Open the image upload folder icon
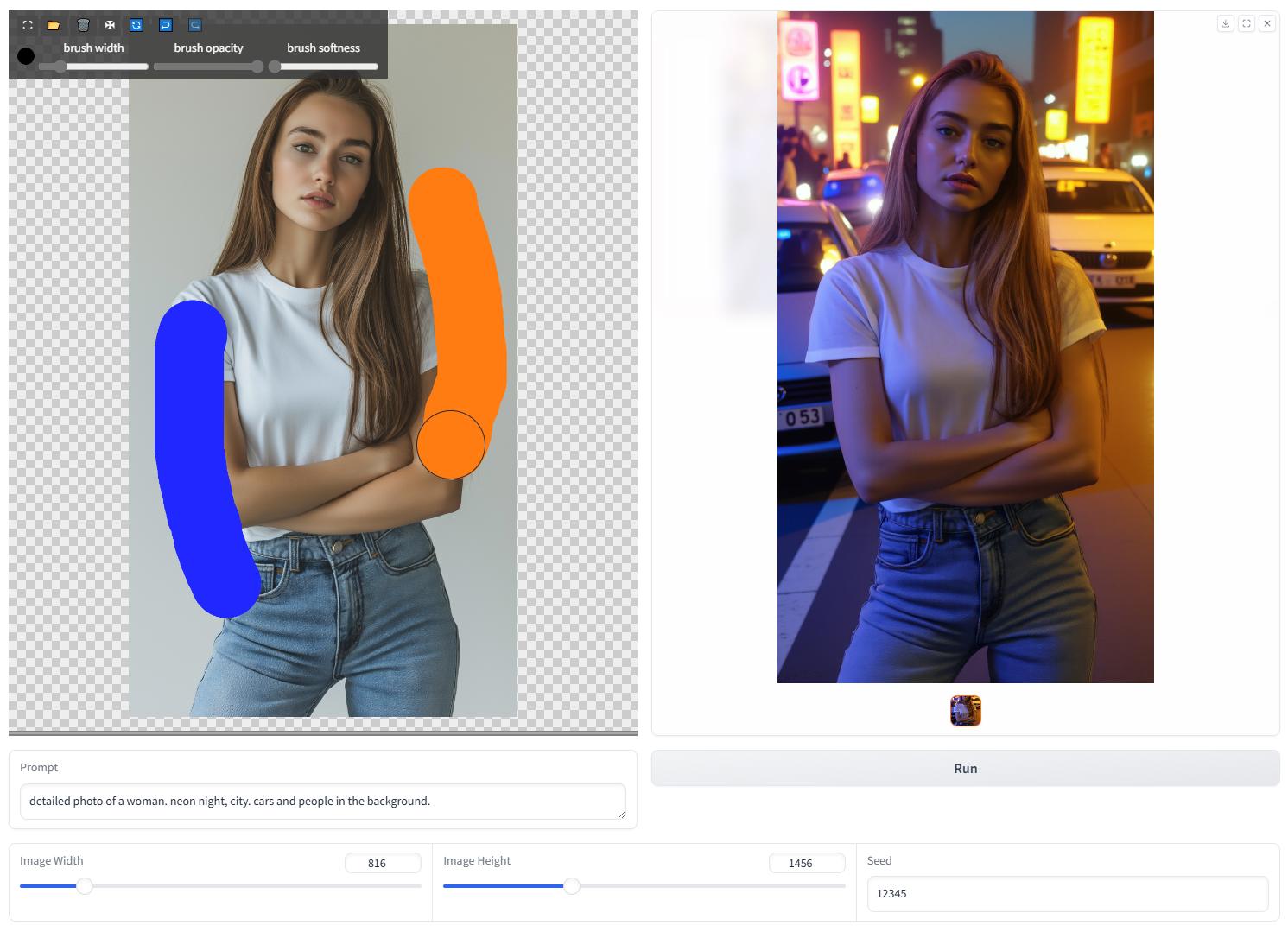1288x932 pixels. (x=54, y=25)
